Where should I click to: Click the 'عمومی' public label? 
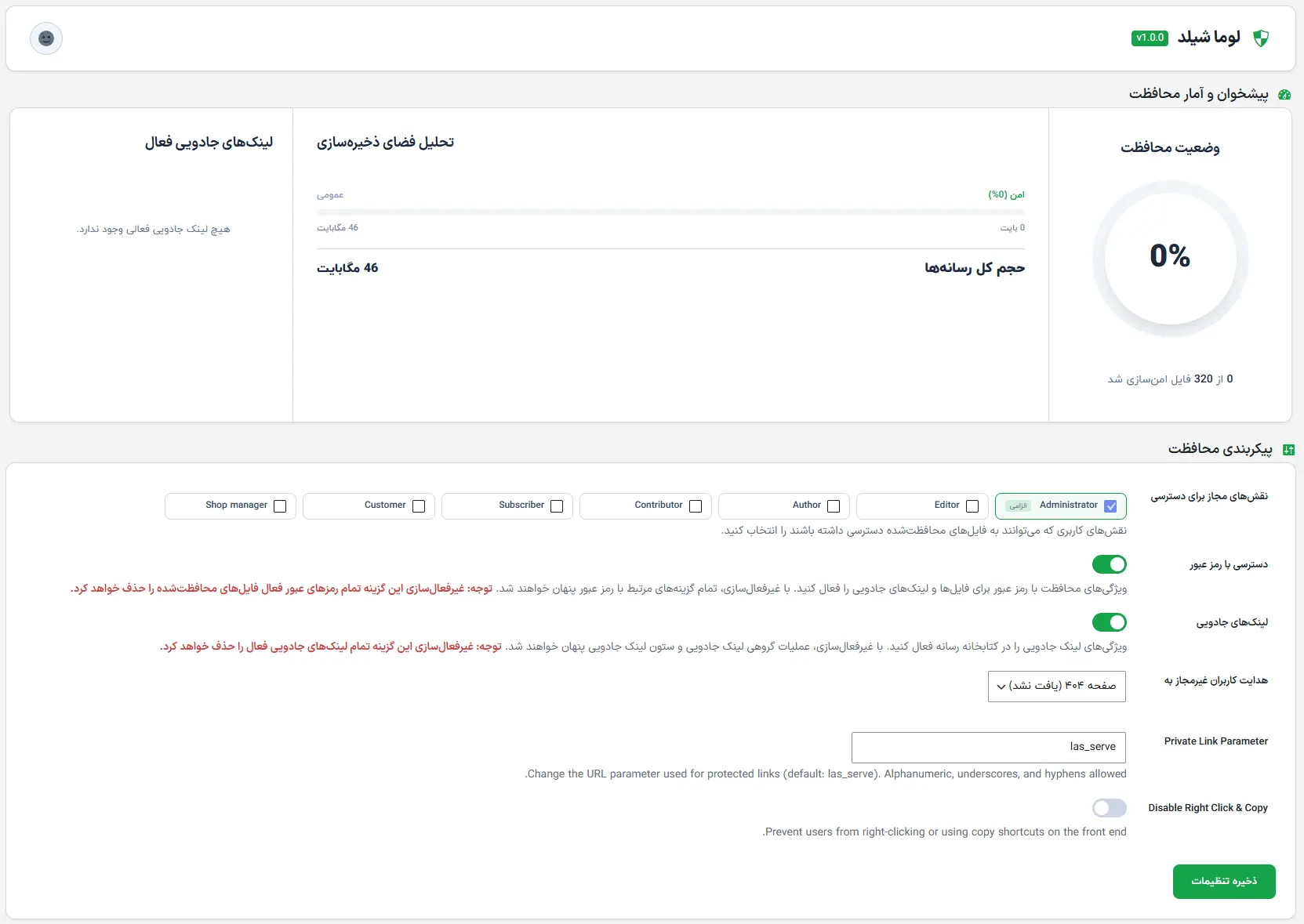point(330,195)
